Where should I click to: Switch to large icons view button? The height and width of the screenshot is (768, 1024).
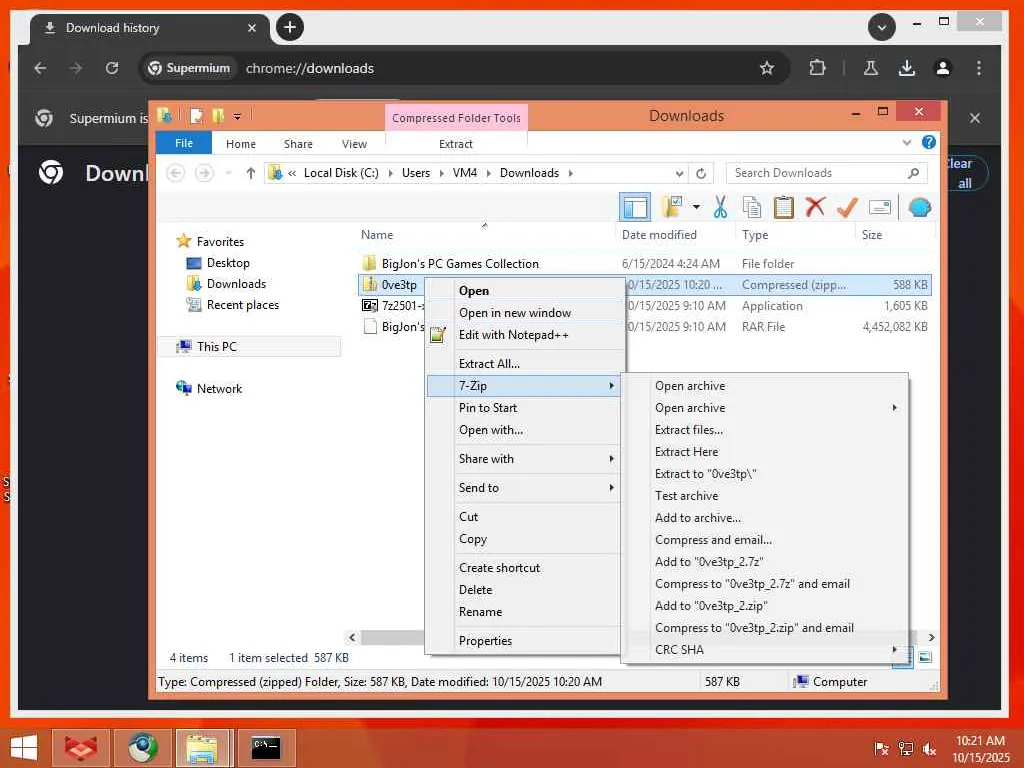[x=925, y=658]
